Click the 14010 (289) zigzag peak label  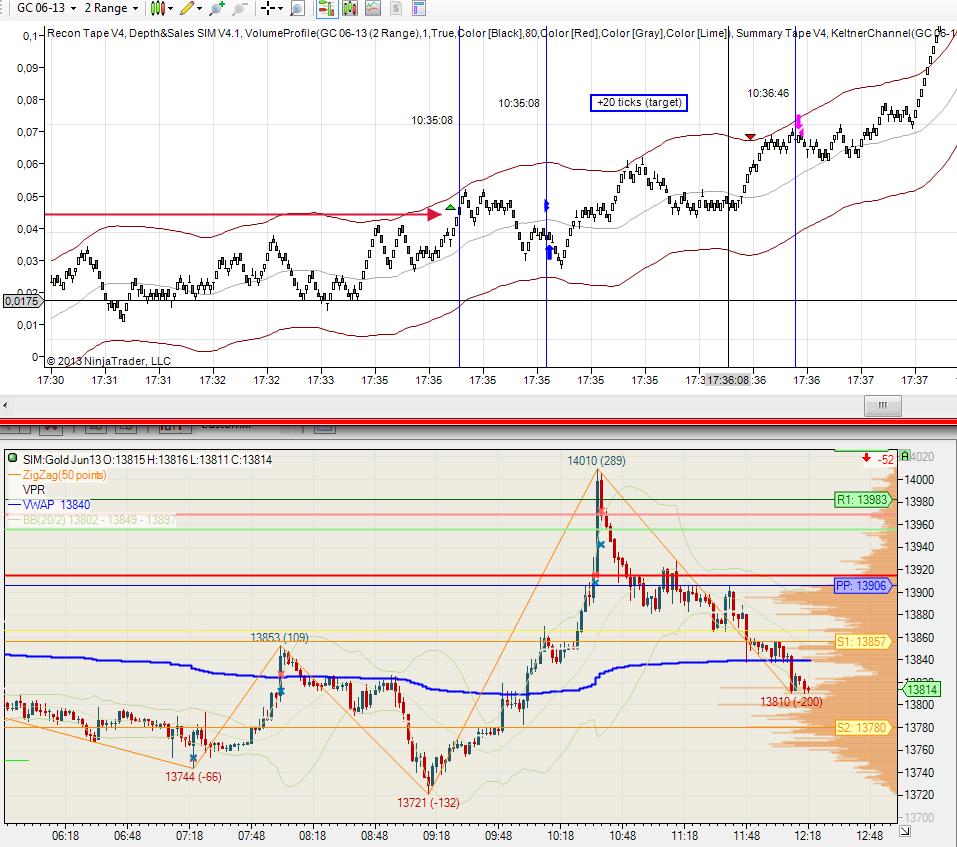coord(596,461)
